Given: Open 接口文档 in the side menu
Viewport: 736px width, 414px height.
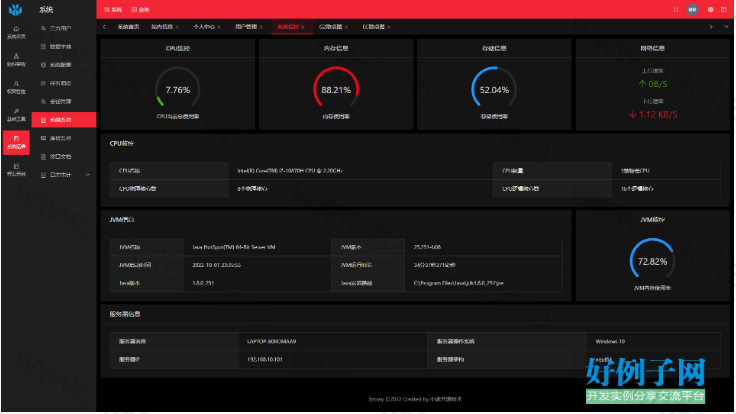Looking at the screenshot, I should 64,156.
